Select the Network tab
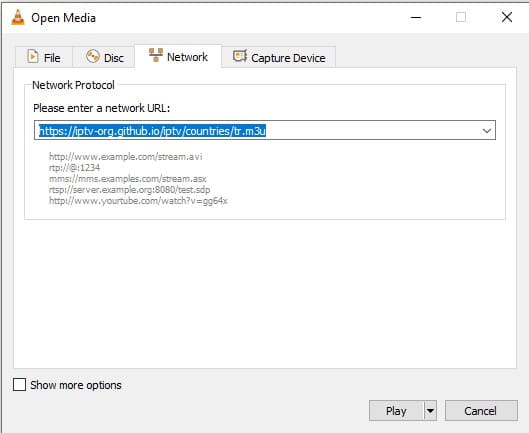 (178, 56)
